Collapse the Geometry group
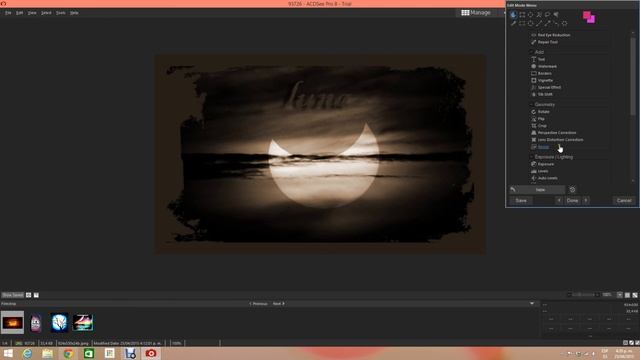The height and width of the screenshot is (360, 640). coord(532,104)
